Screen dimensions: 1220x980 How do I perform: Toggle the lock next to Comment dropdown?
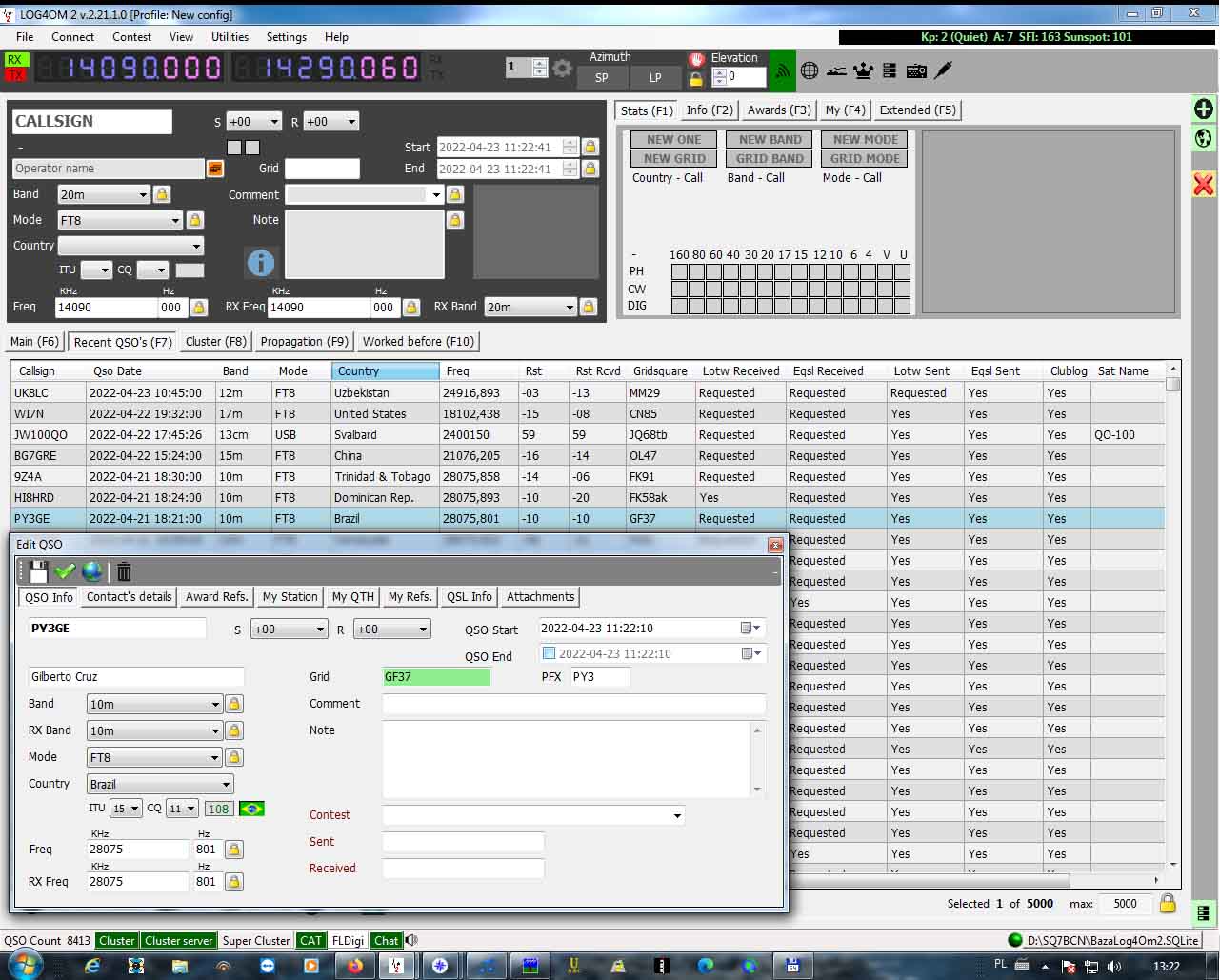click(x=455, y=194)
